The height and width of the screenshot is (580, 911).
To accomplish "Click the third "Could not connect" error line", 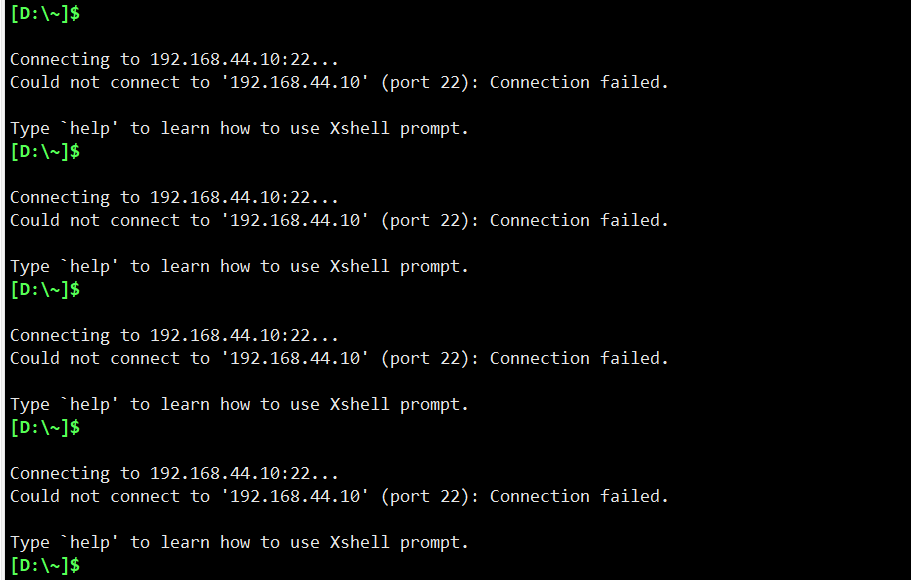I will click(x=339, y=358).
